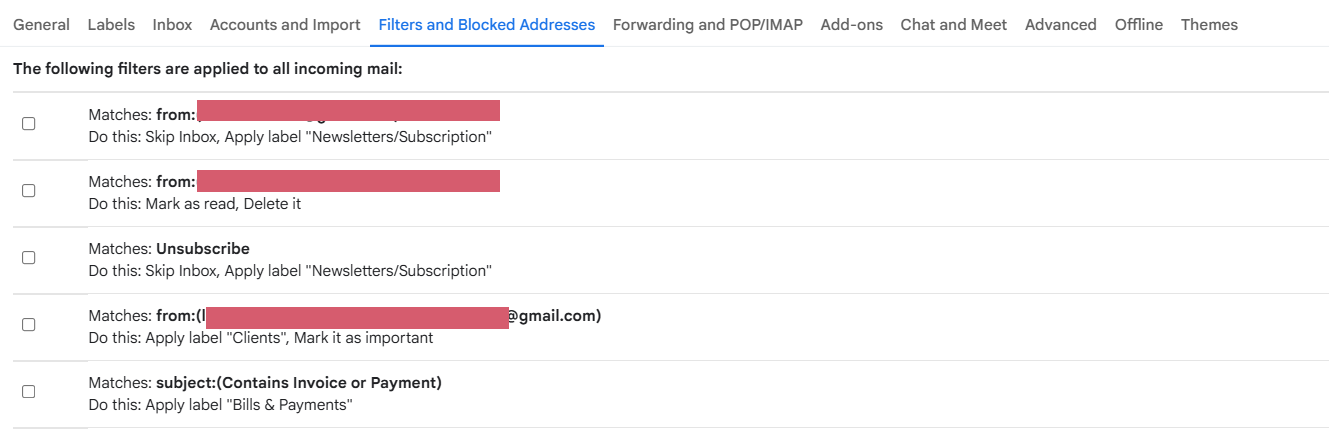Click the 'Matches: Unsubscribe' filter text
Screen dimensions: 1329x430
pos(169,249)
